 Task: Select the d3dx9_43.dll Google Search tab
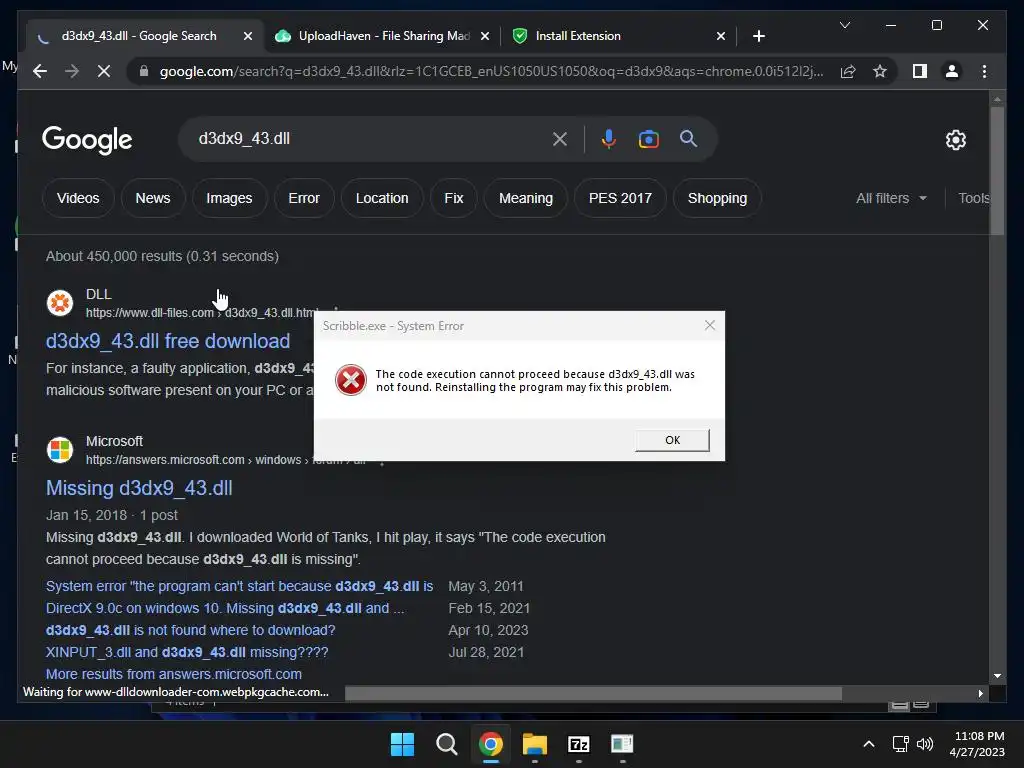click(138, 36)
